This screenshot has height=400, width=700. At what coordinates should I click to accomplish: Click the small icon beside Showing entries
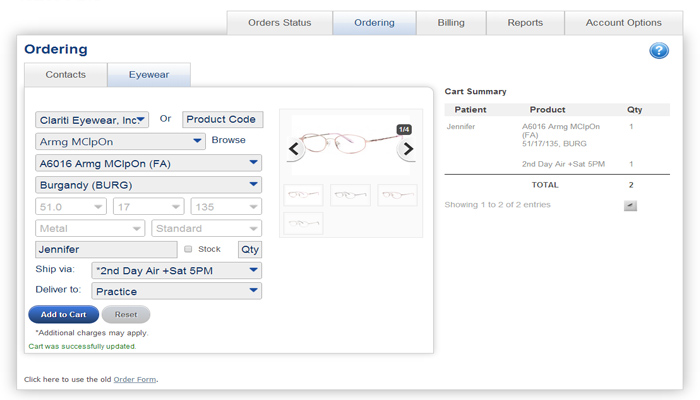coord(630,205)
